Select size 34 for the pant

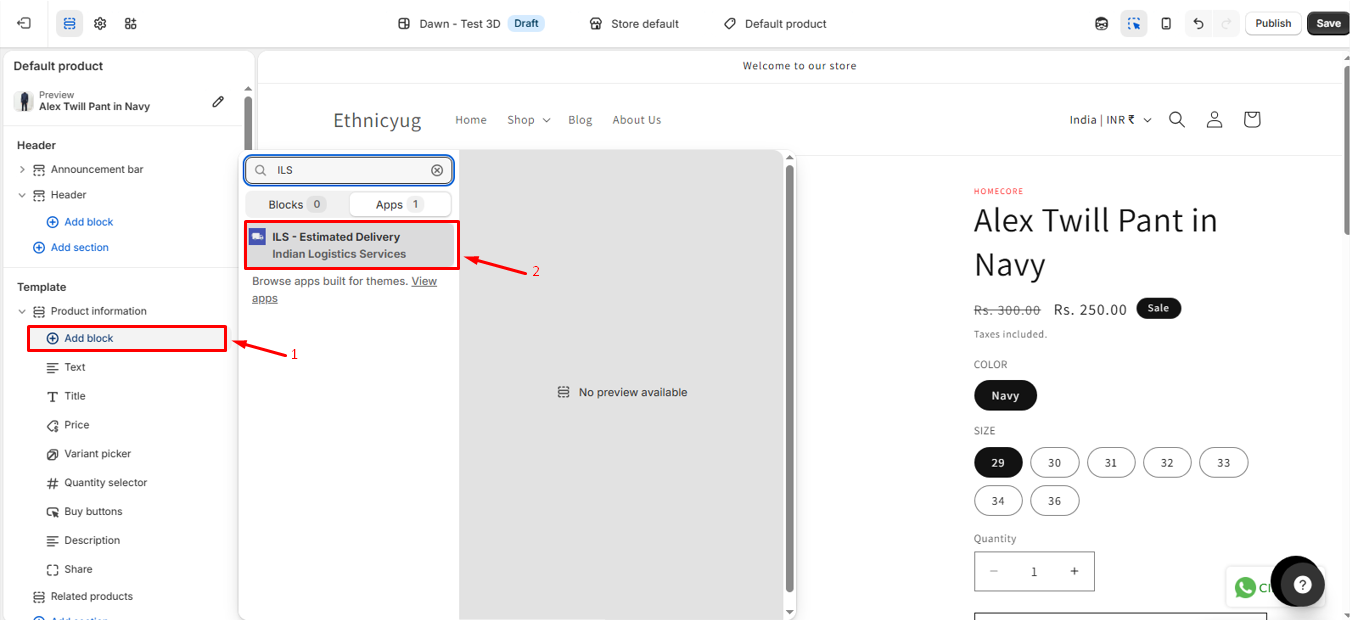tap(998, 500)
